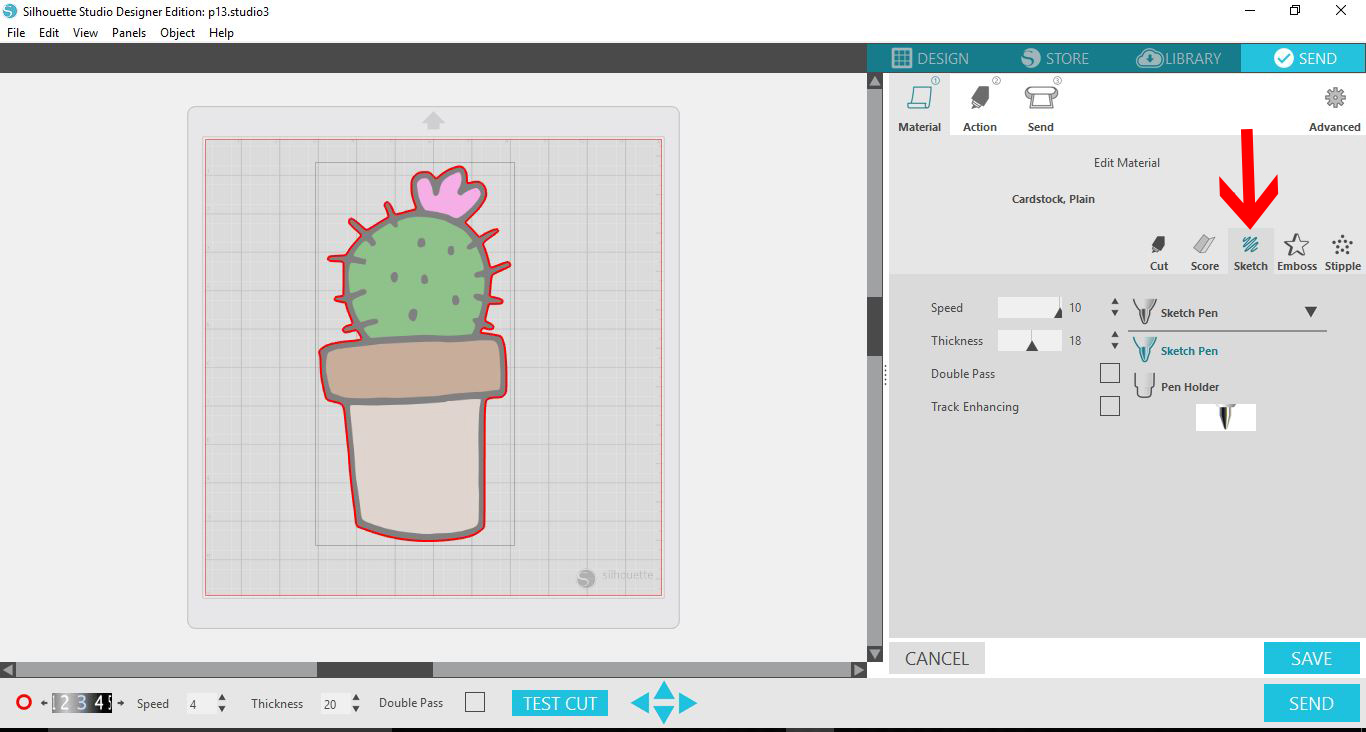Click the horizontal scrollbar thumb

(375, 669)
